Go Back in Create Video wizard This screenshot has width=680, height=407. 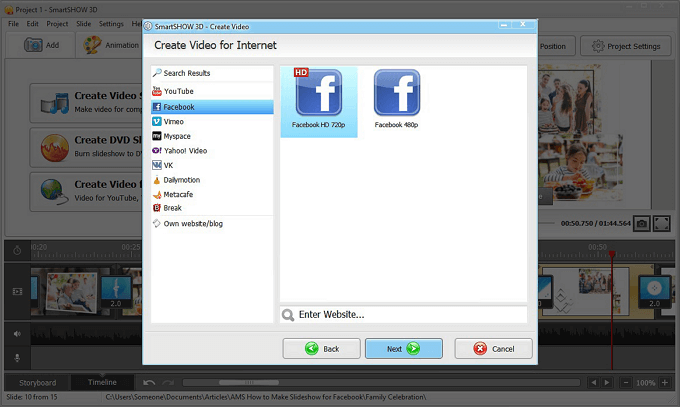(321, 348)
